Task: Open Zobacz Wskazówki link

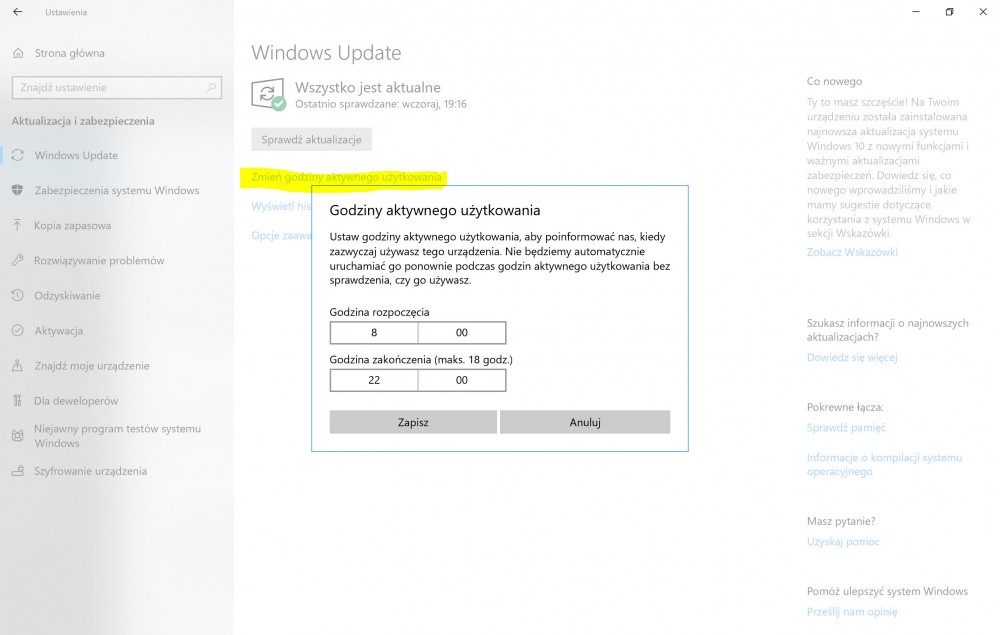Action: click(x=852, y=252)
